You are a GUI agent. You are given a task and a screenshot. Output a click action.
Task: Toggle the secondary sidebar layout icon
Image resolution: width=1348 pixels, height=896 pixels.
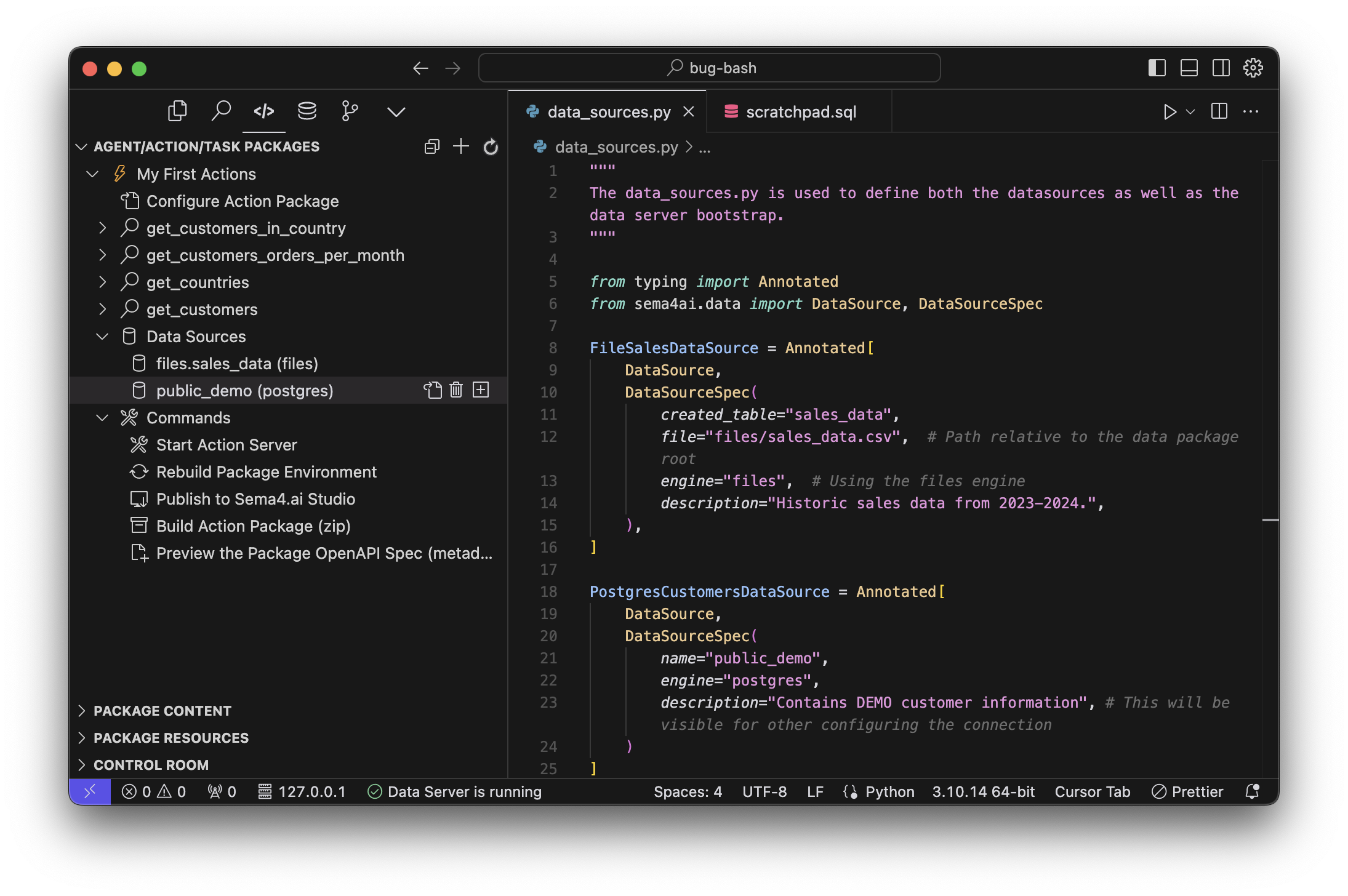[x=1221, y=68]
